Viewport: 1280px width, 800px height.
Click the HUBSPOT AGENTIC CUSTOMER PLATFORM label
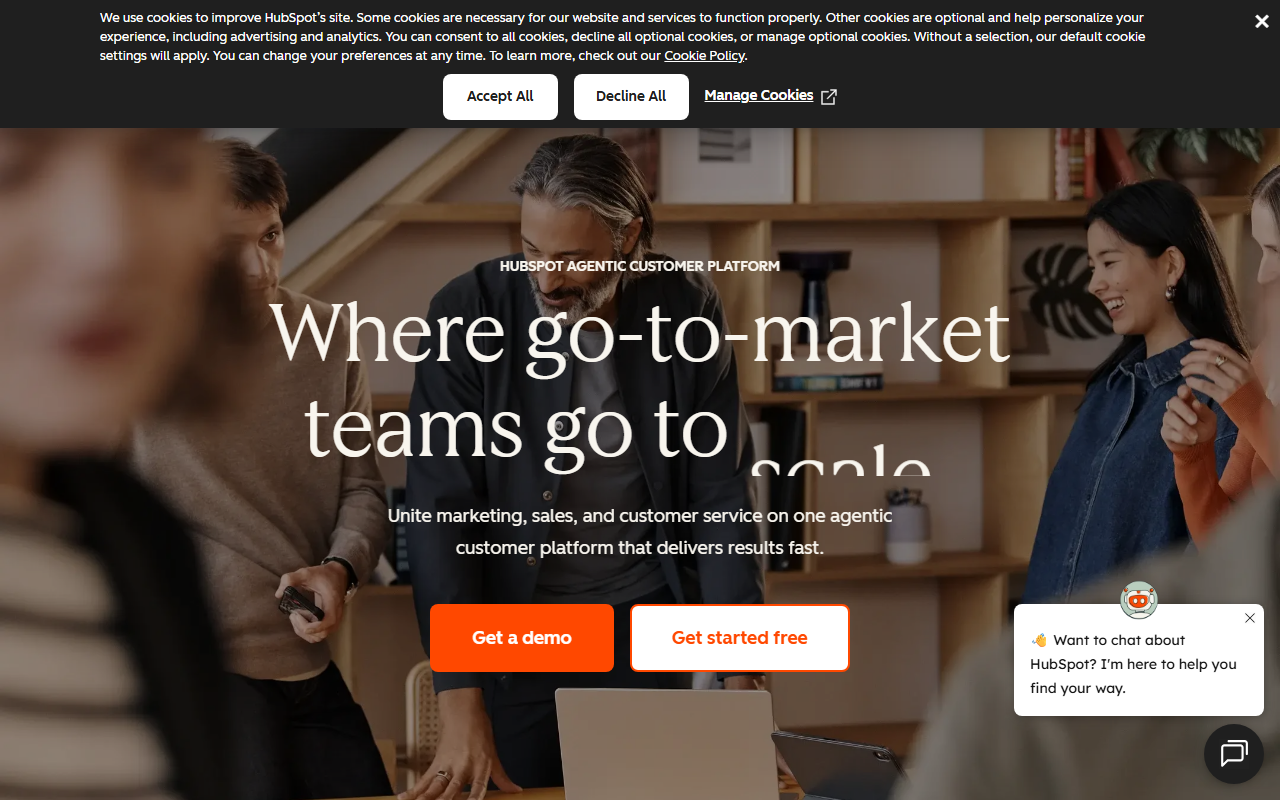[x=640, y=266]
